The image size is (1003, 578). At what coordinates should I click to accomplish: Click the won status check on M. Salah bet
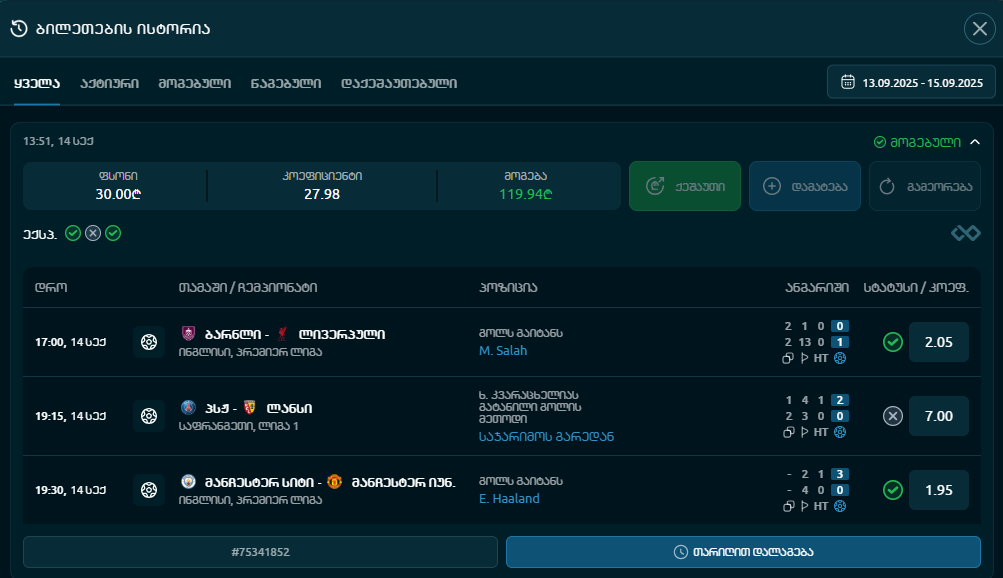click(x=892, y=342)
